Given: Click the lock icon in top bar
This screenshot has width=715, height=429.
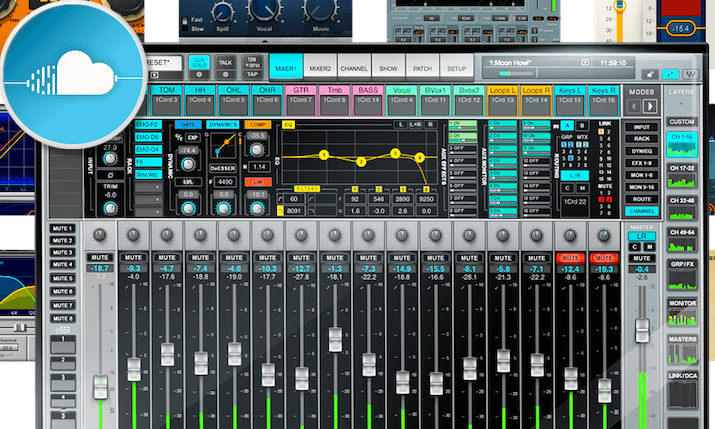Looking at the screenshot, I should click(650, 74).
